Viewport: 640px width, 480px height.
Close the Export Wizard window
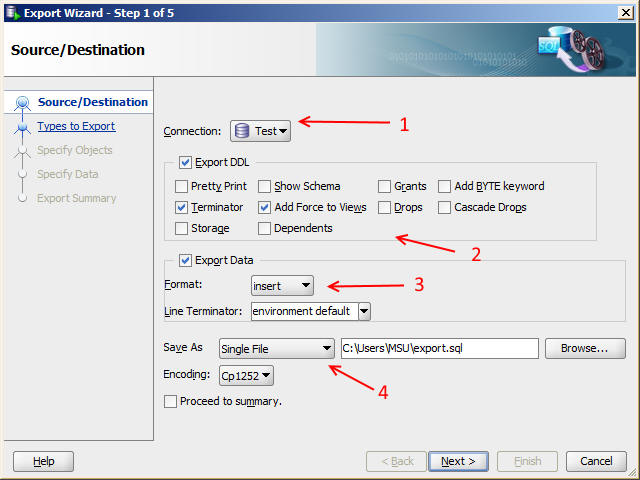point(626,13)
